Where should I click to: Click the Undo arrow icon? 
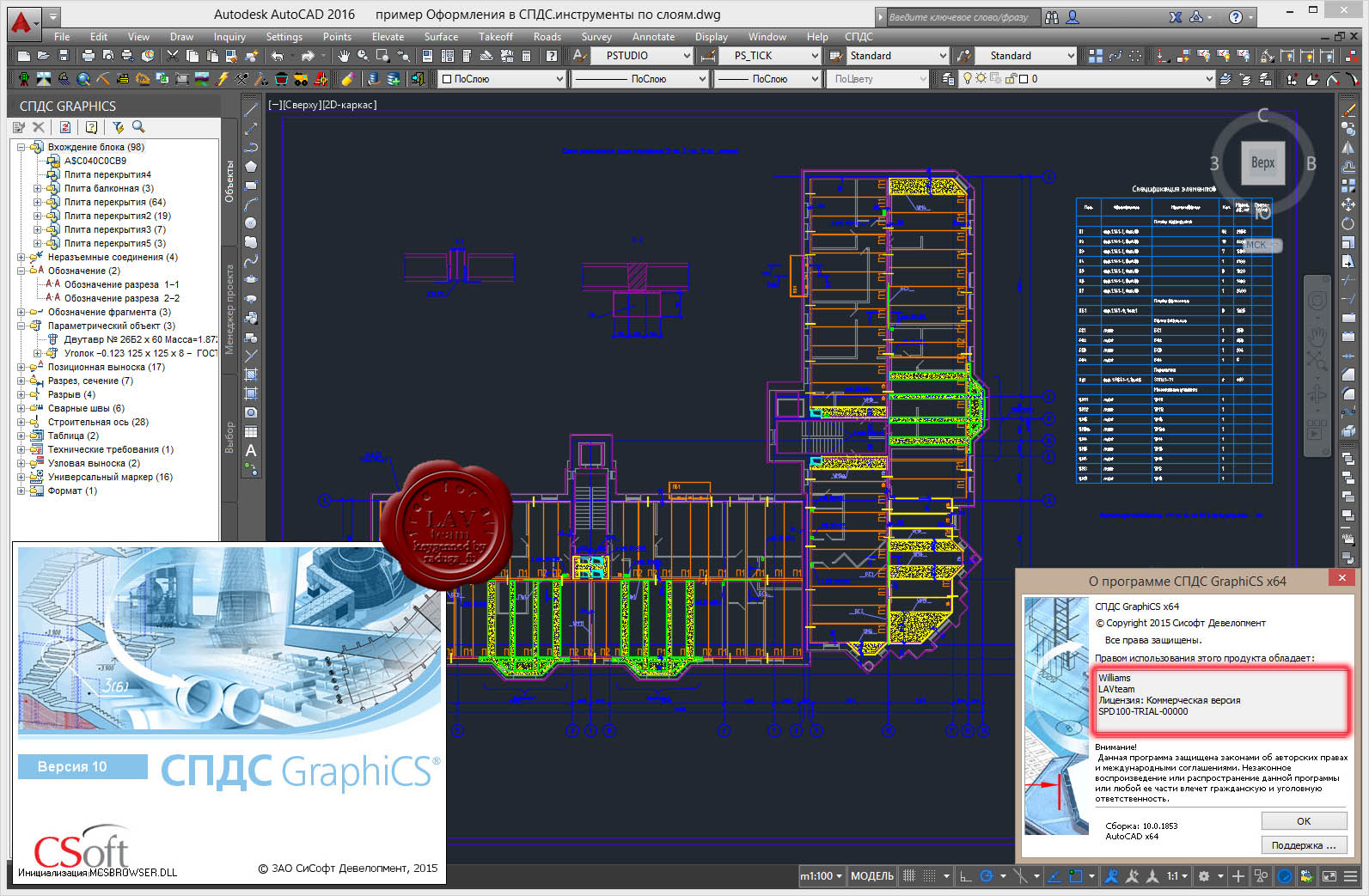click(x=277, y=56)
